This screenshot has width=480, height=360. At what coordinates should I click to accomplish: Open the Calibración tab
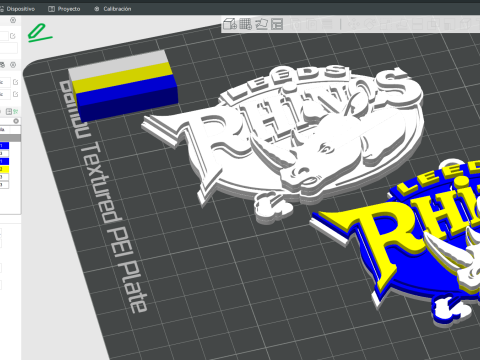(x=113, y=9)
